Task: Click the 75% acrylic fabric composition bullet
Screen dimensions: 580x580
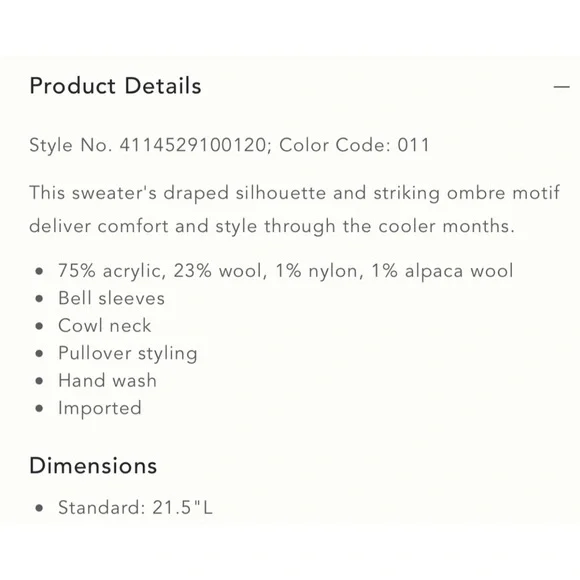Action: coord(286,271)
